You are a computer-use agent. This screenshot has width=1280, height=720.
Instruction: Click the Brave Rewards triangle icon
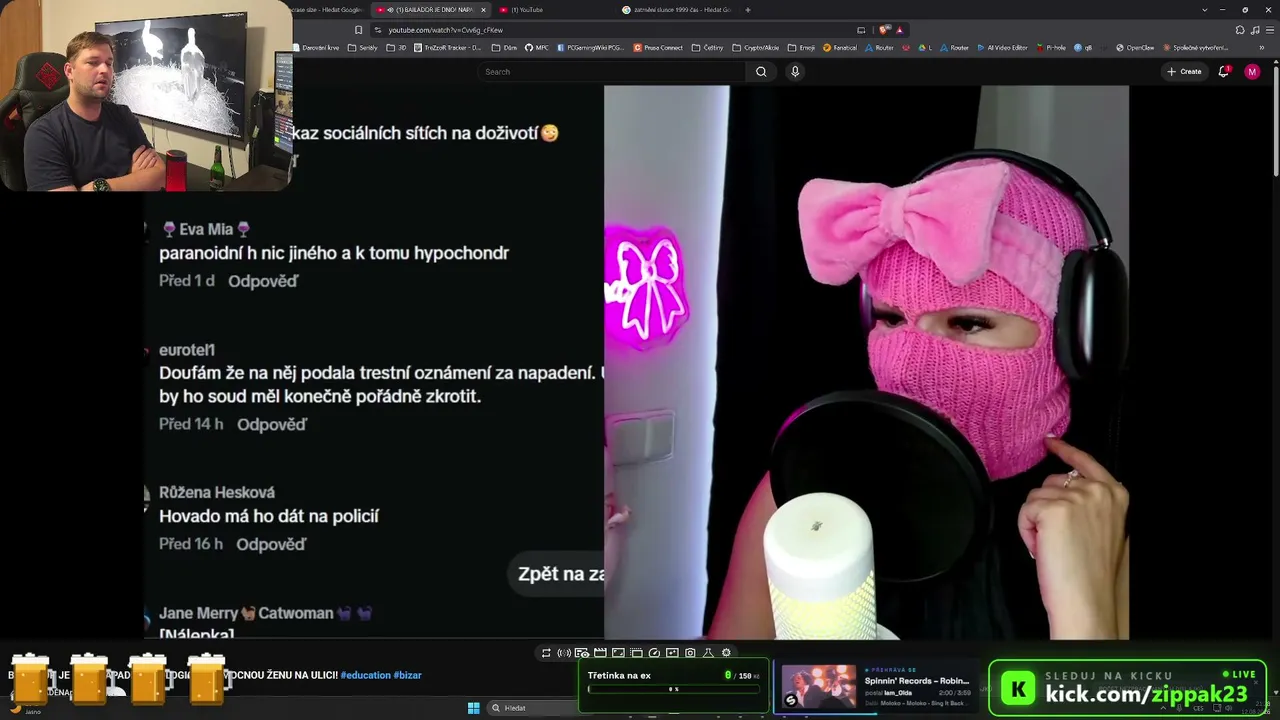point(899,30)
